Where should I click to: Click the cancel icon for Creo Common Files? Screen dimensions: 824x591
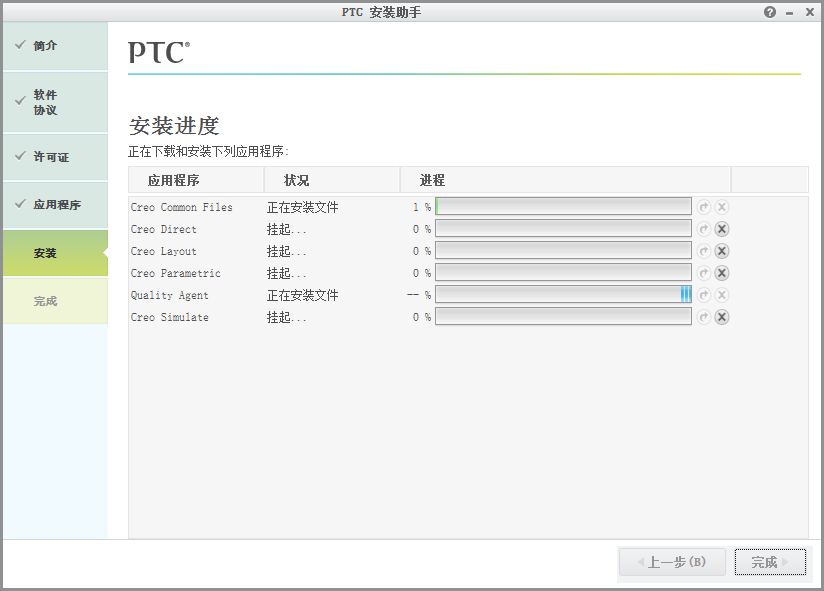[x=722, y=207]
